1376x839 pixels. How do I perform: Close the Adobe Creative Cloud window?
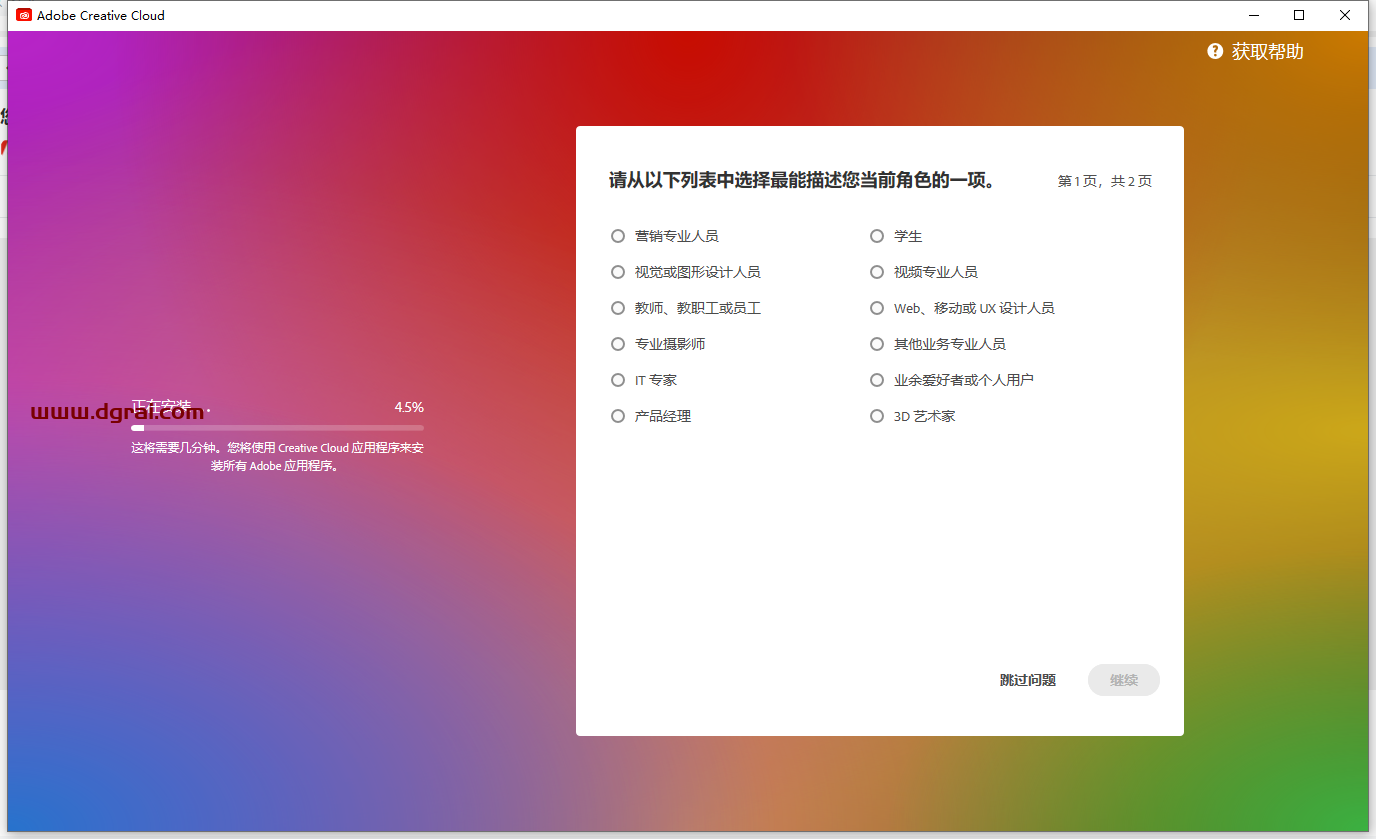(x=1345, y=15)
